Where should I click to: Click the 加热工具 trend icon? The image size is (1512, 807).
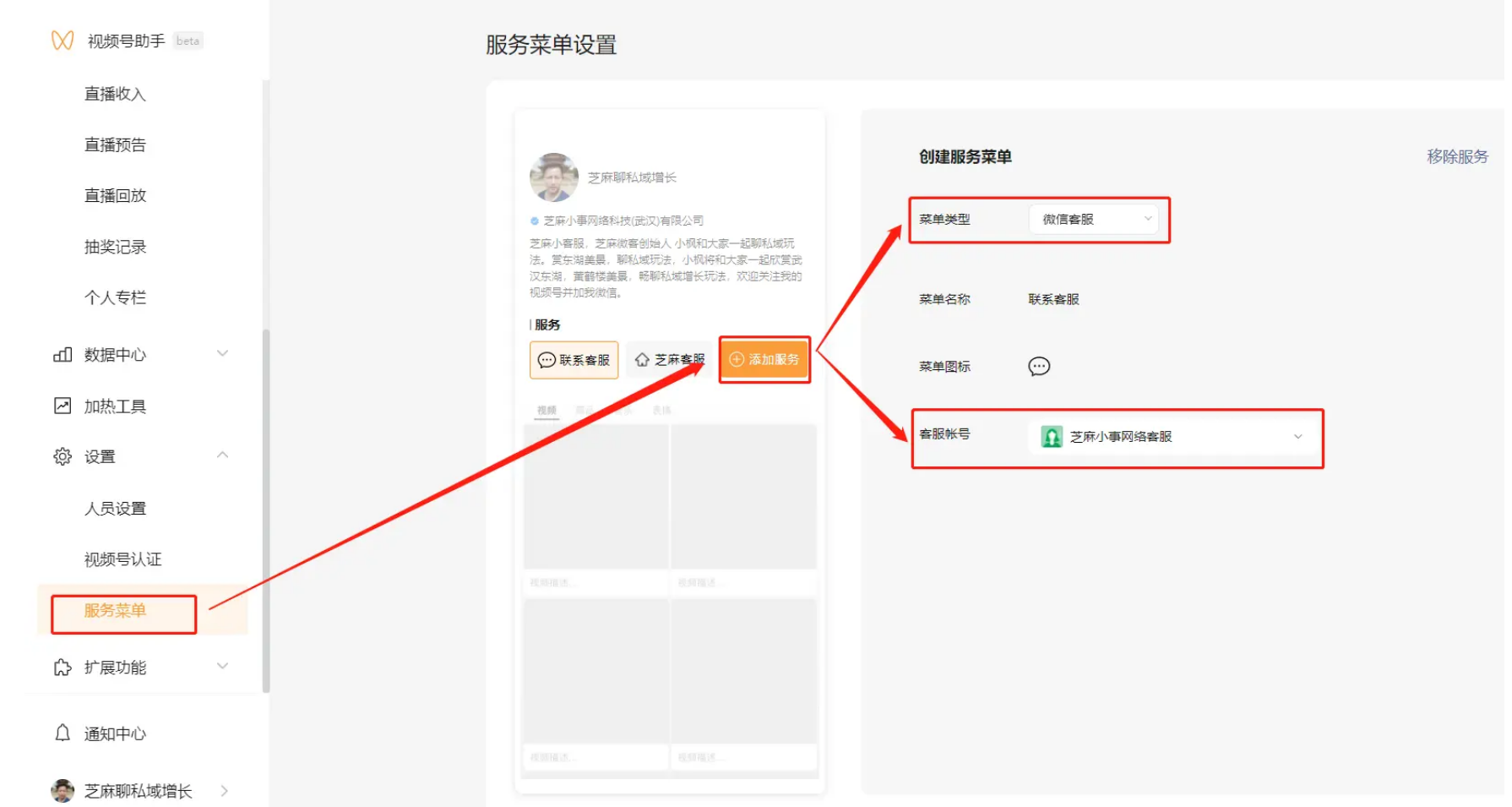[x=63, y=406]
